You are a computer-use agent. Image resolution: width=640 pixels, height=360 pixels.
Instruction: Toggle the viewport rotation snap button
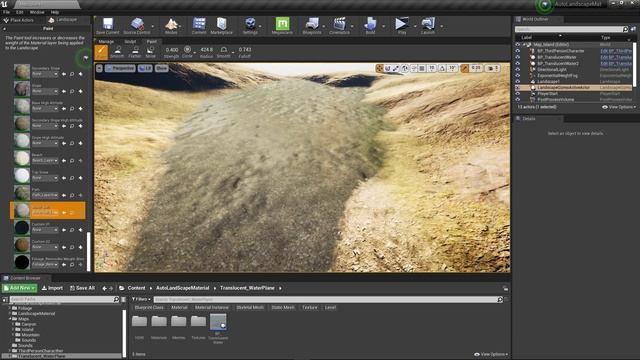pos(442,68)
